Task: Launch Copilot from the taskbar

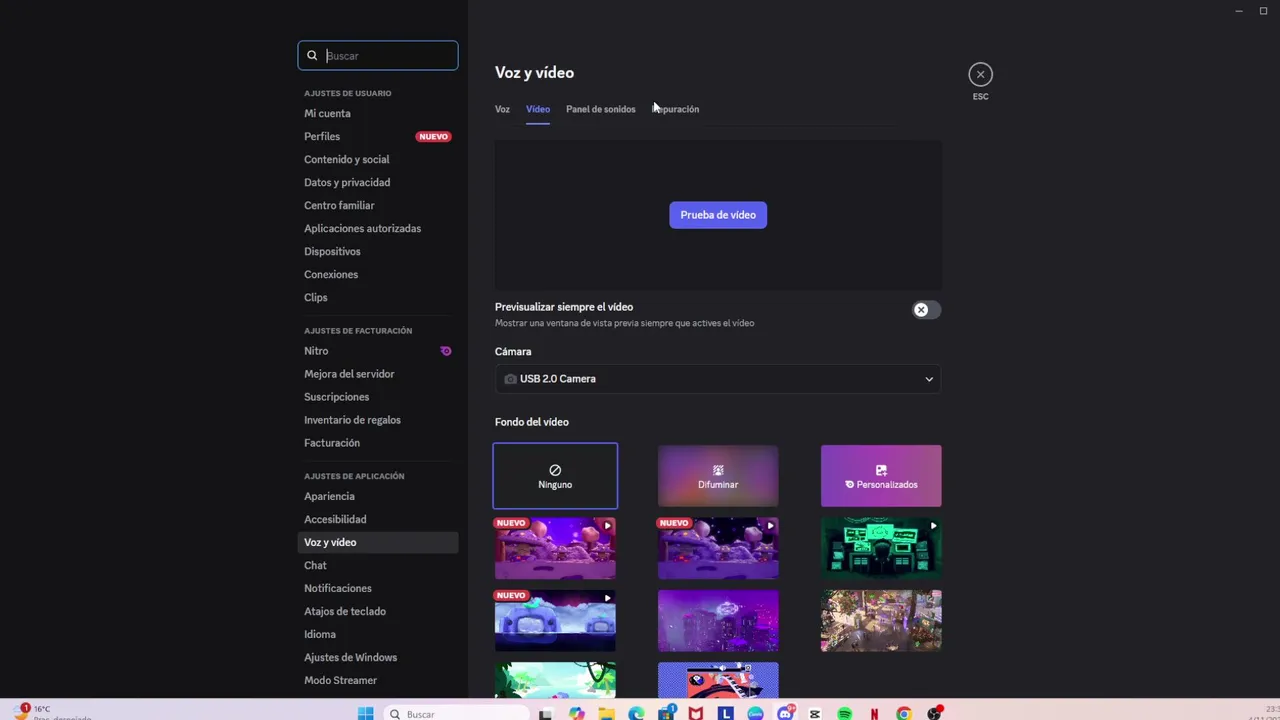Action: (576, 713)
